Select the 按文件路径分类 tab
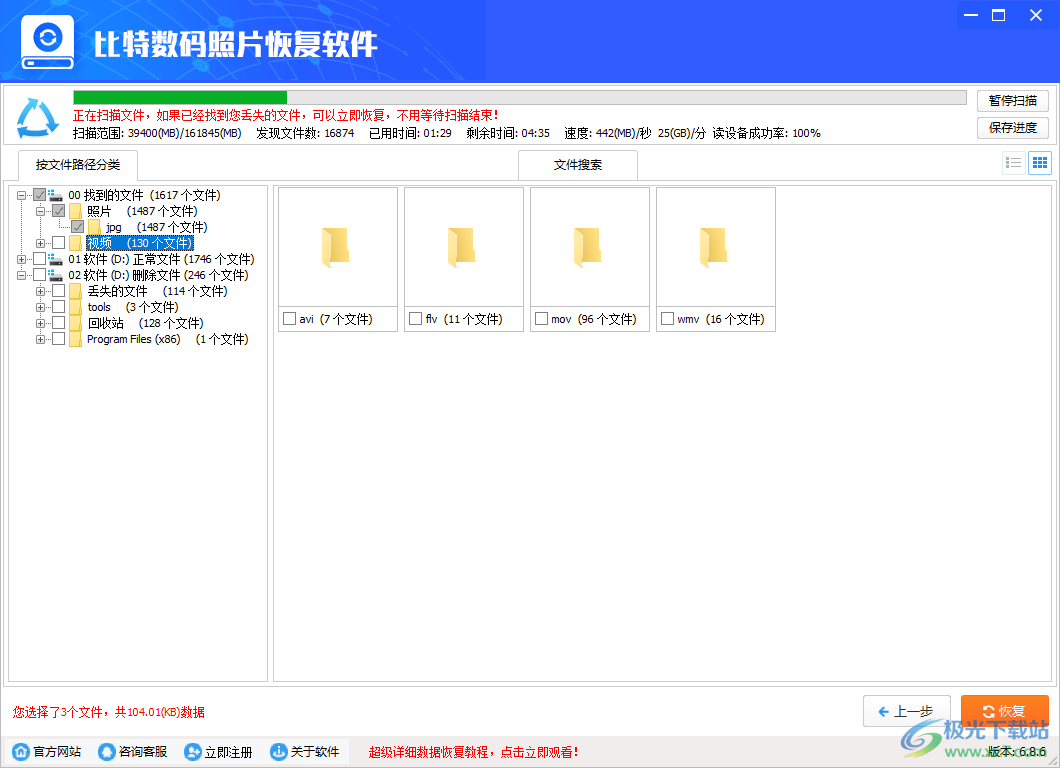The height and width of the screenshot is (768, 1060). click(x=77, y=165)
